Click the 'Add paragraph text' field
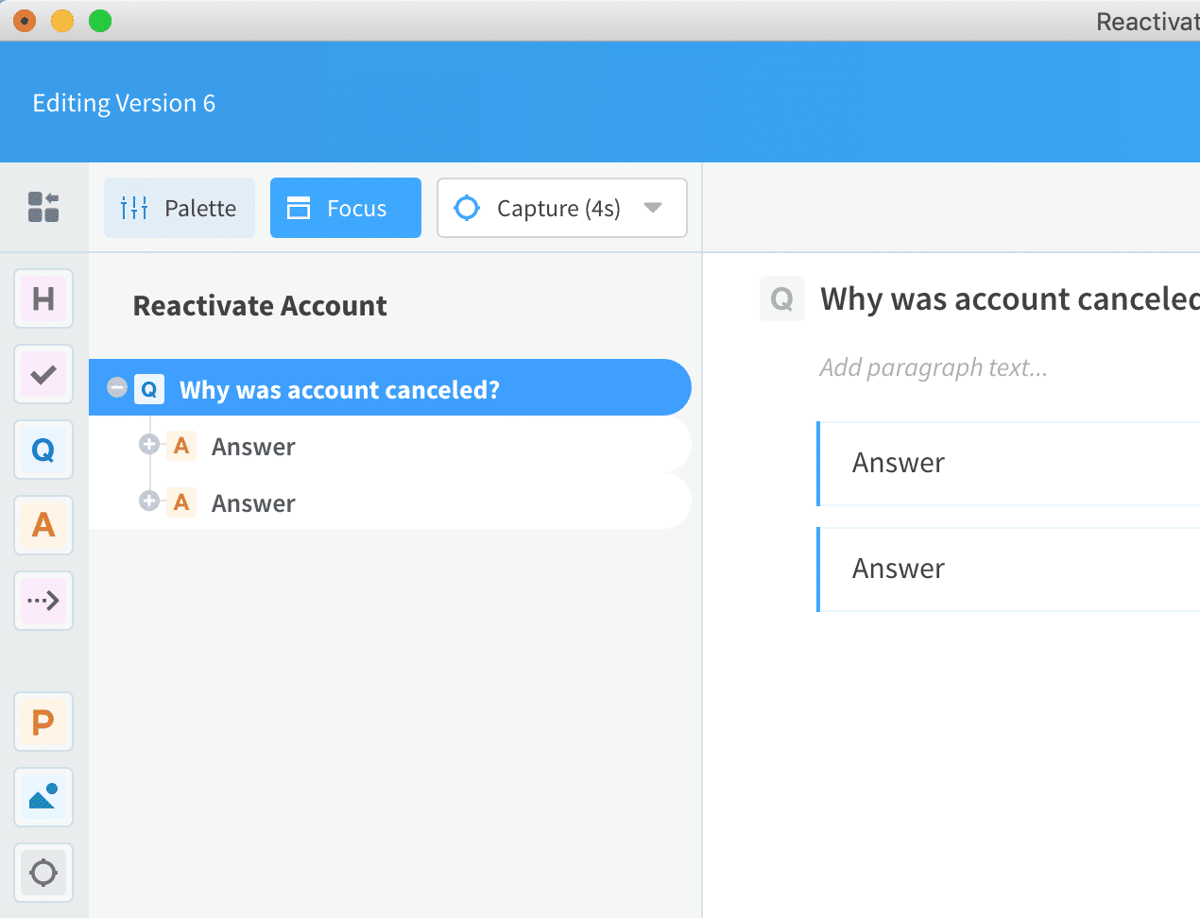Viewport: 1200px width, 918px height. (x=931, y=367)
